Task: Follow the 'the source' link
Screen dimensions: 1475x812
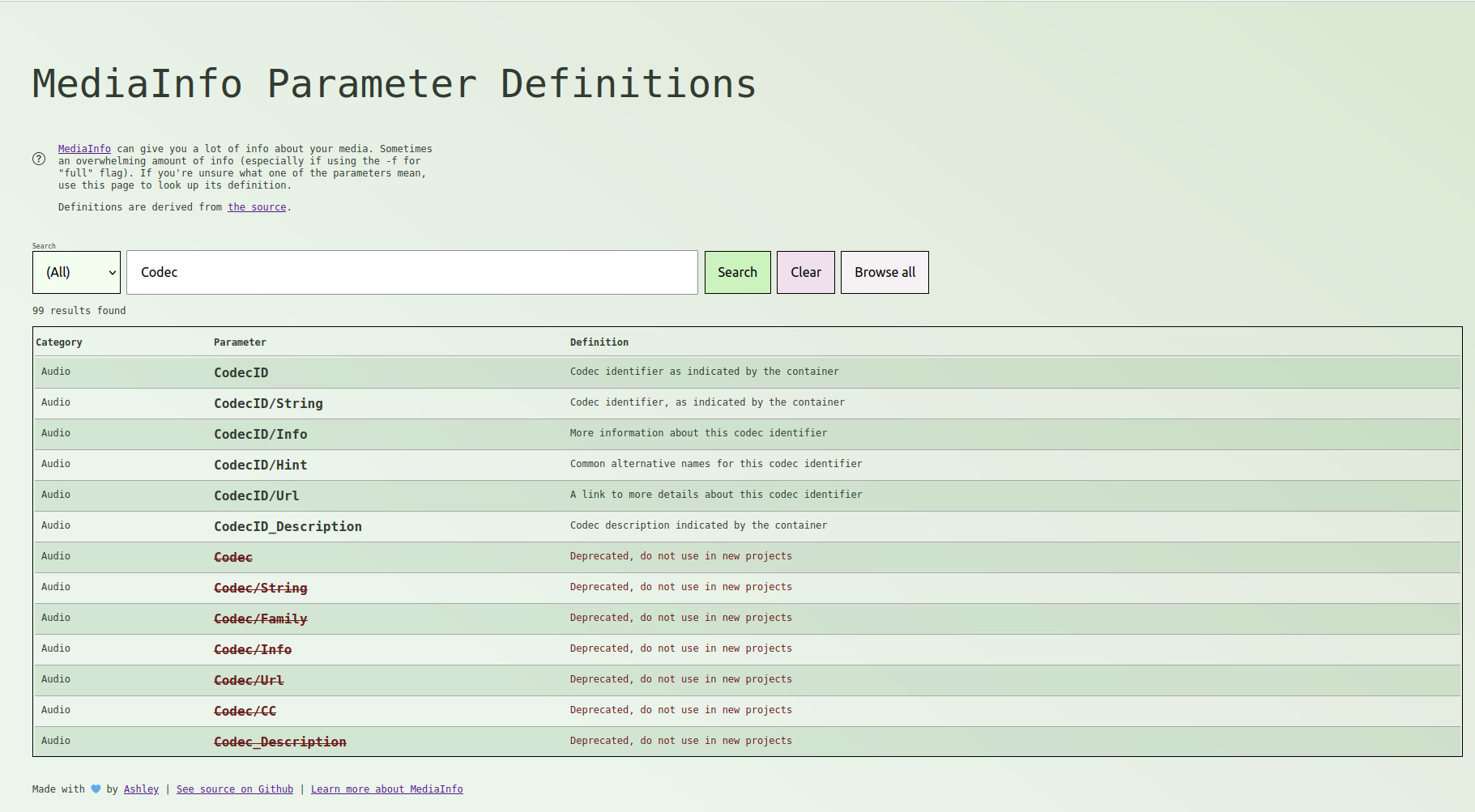Action: pyautogui.click(x=257, y=207)
